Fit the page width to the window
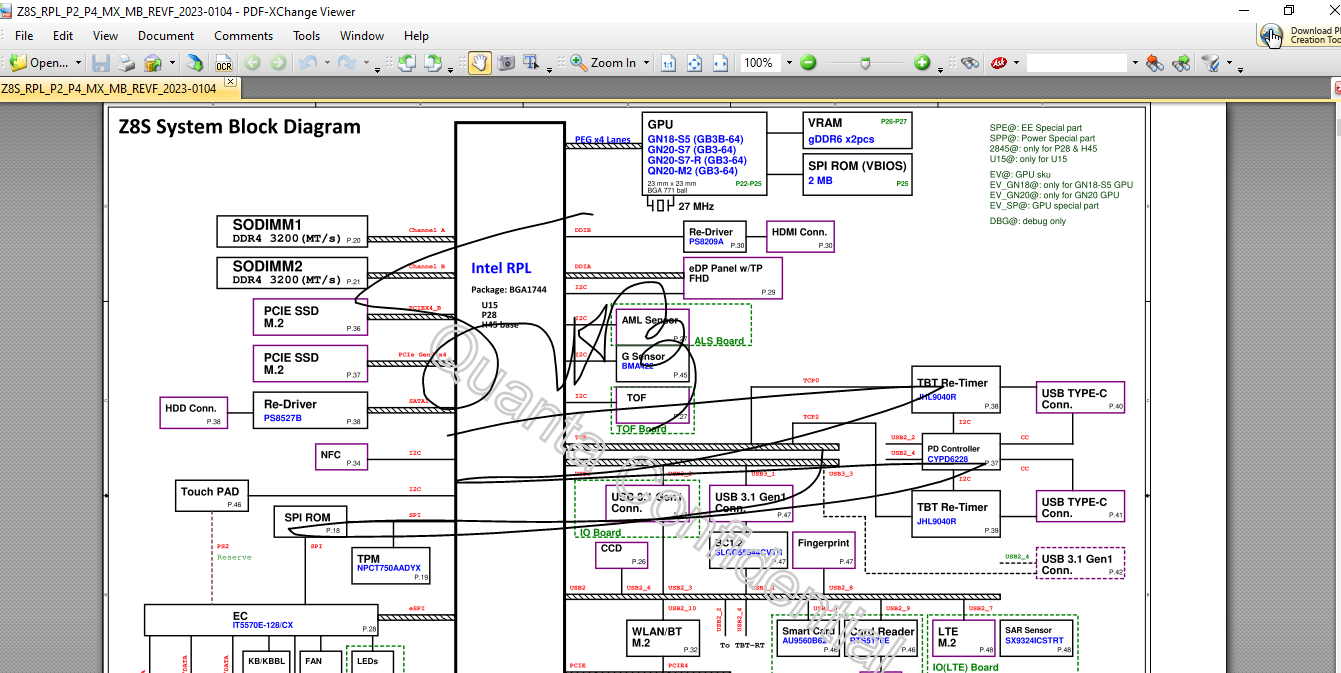Image resolution: width=1341 pixels, height=673 pixels. (721, 63)
